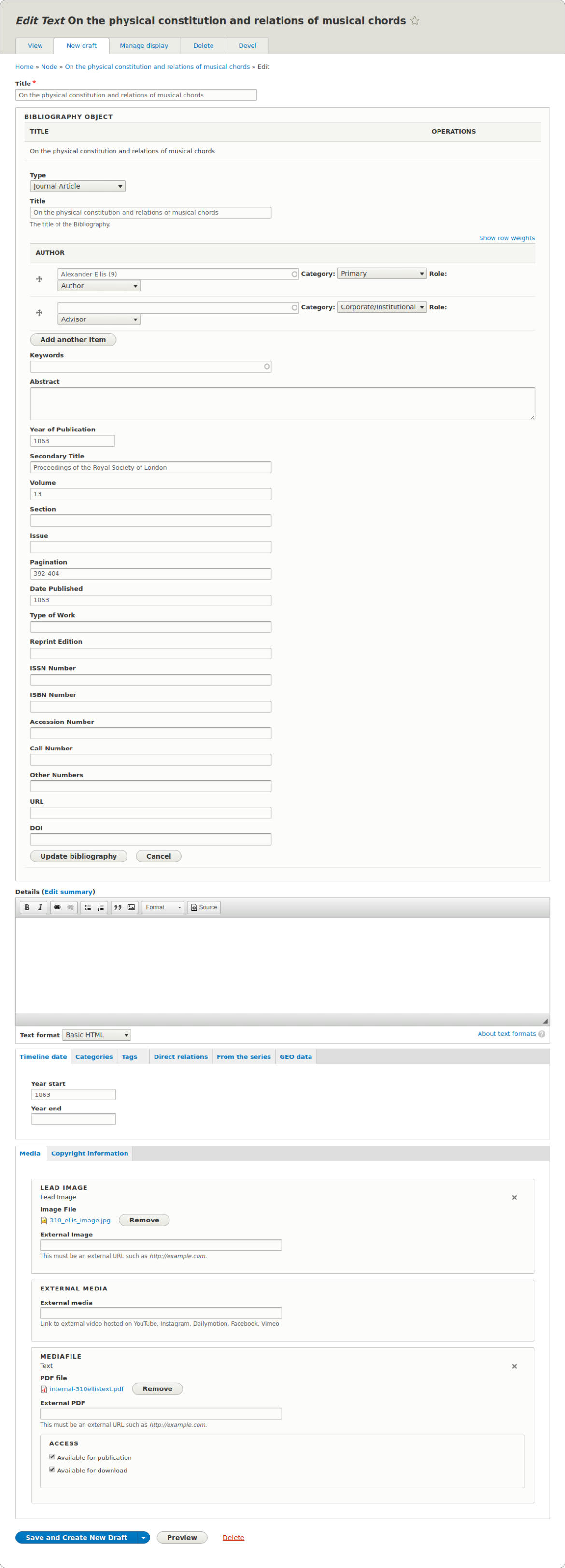Switch to the Manage display tab

coord(144,46)
